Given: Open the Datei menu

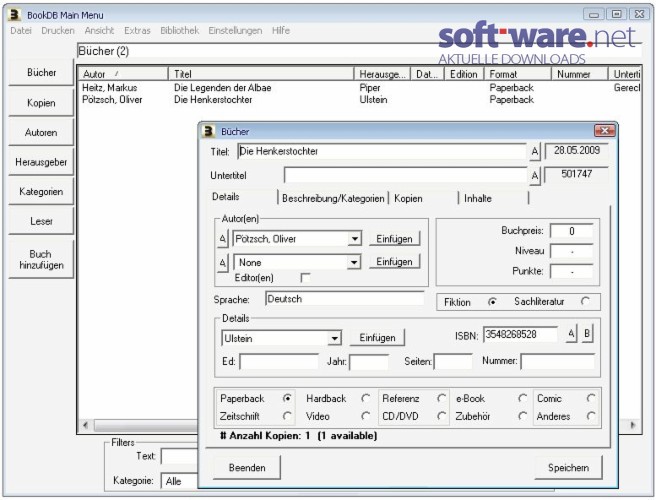Looking at the screenshot, I should (21, 31).
